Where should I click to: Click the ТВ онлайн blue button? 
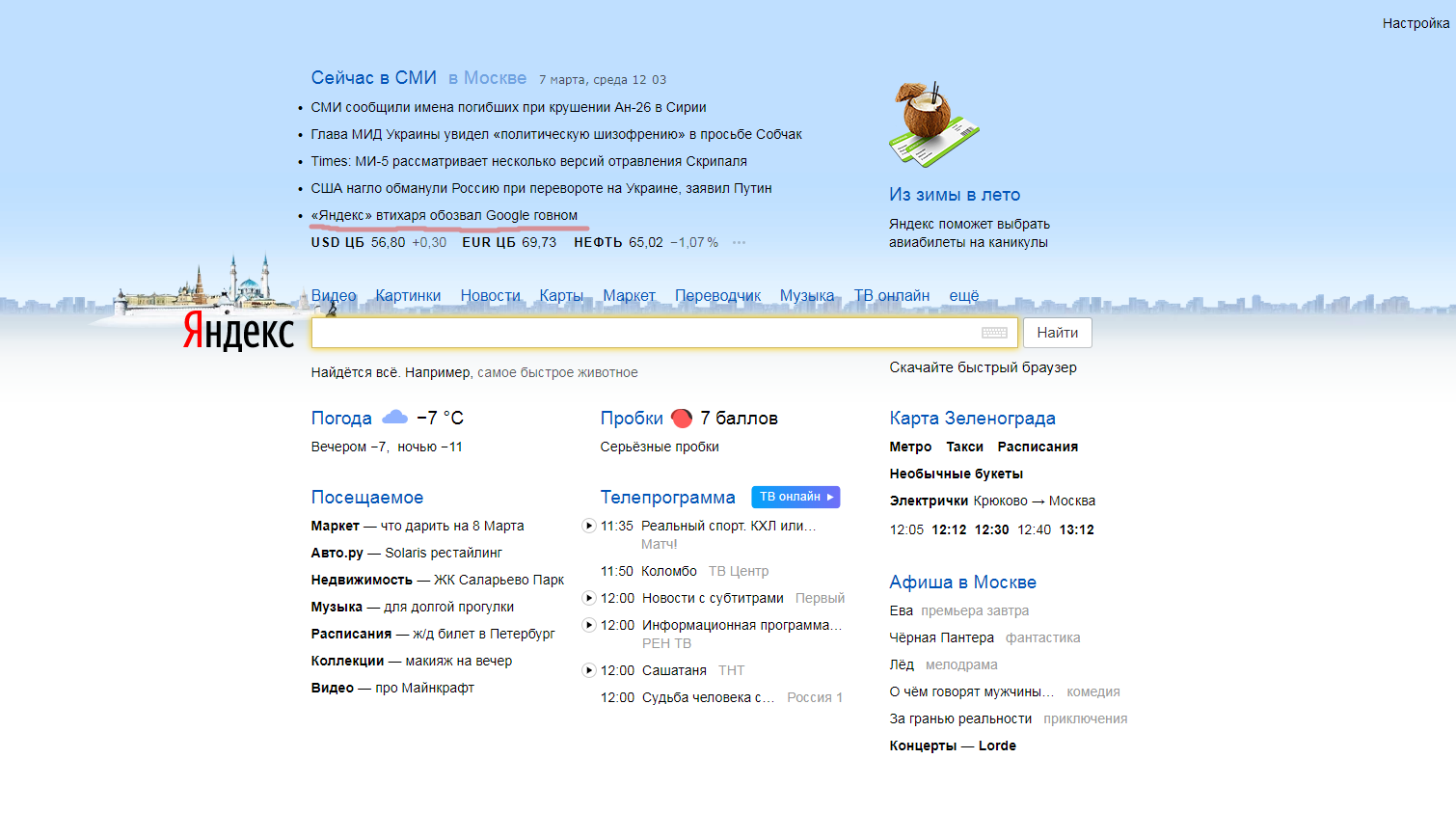[795, 497]
